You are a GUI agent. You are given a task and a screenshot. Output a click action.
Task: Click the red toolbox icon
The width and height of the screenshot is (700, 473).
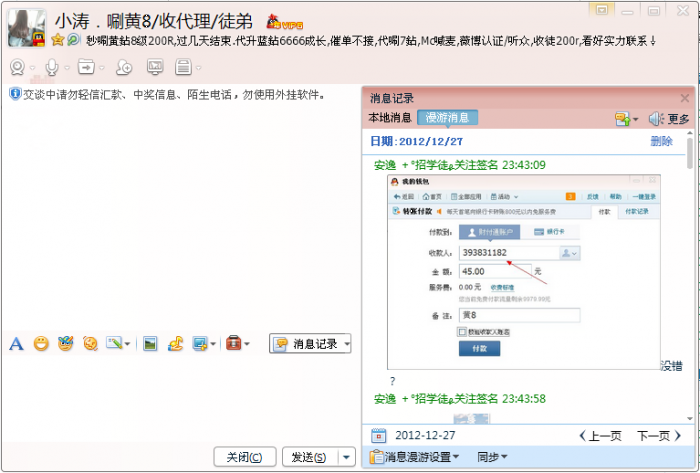point(233,343)
